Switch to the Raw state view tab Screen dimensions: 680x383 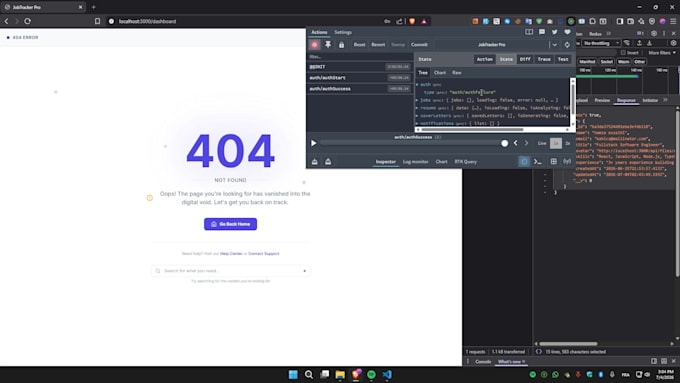coord(457,73)
